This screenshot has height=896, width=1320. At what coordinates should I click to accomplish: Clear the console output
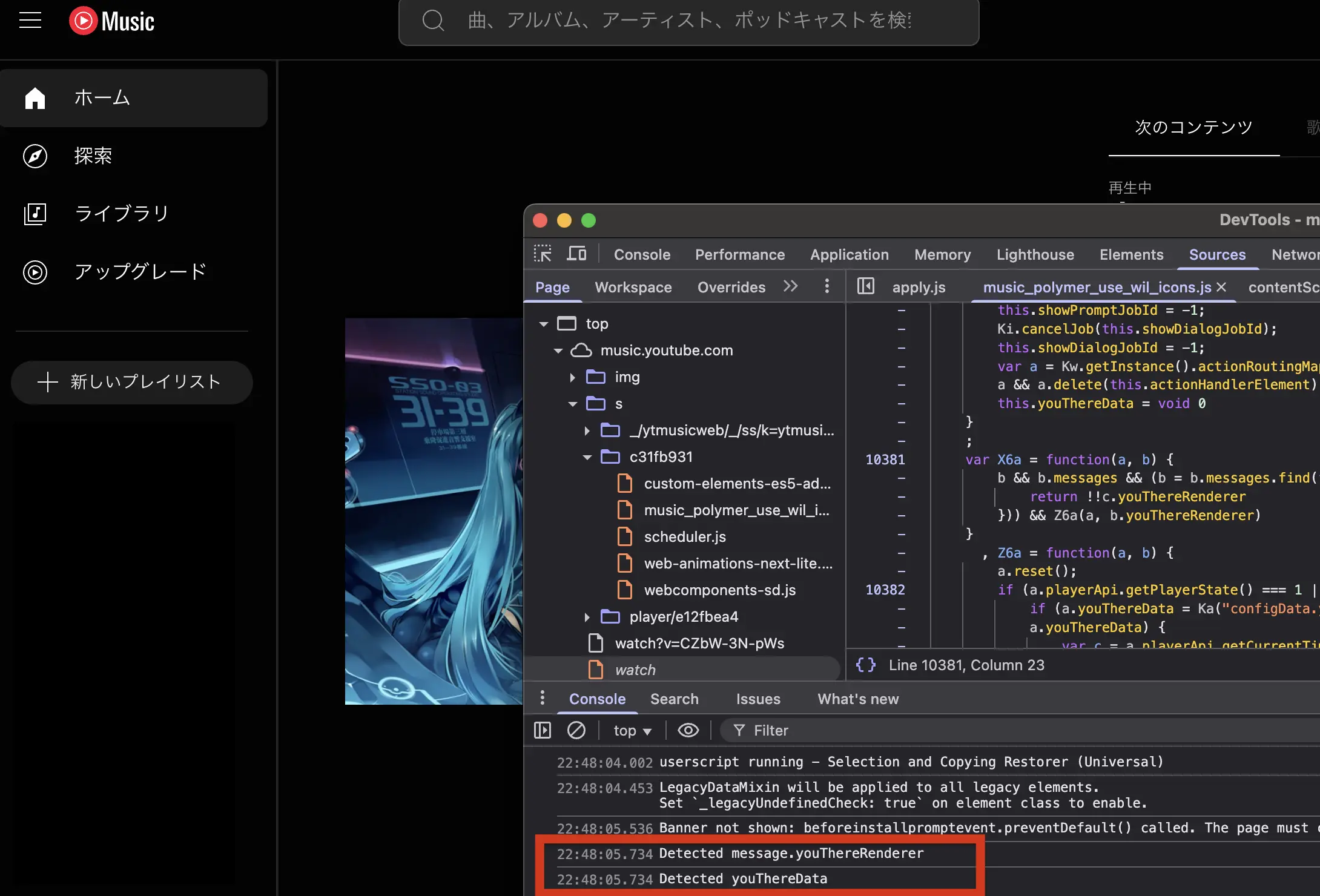pyautogui.click(x=576, y=731)
